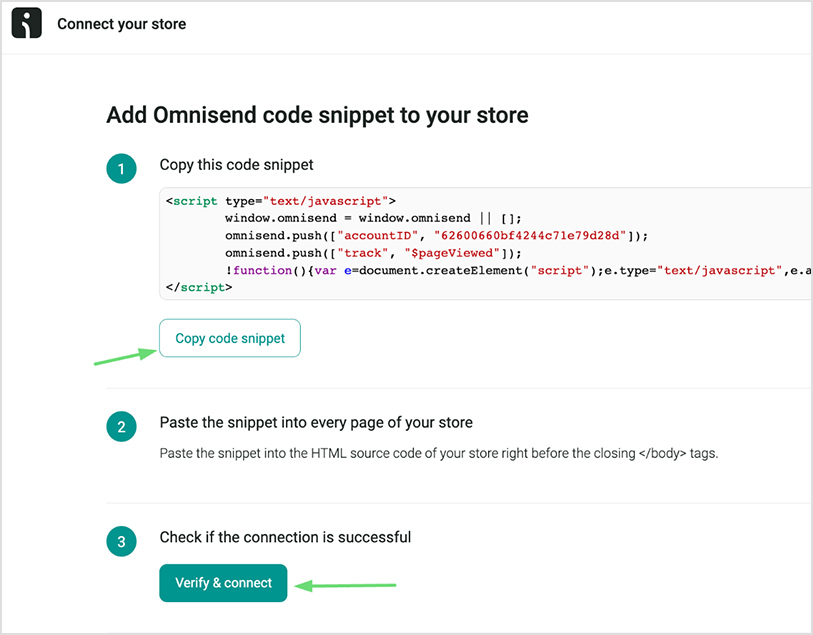813x635 pixels.
Task: Click the "Add Omnisend code snippet to your store" heading
Action: [x=317, y=115]
